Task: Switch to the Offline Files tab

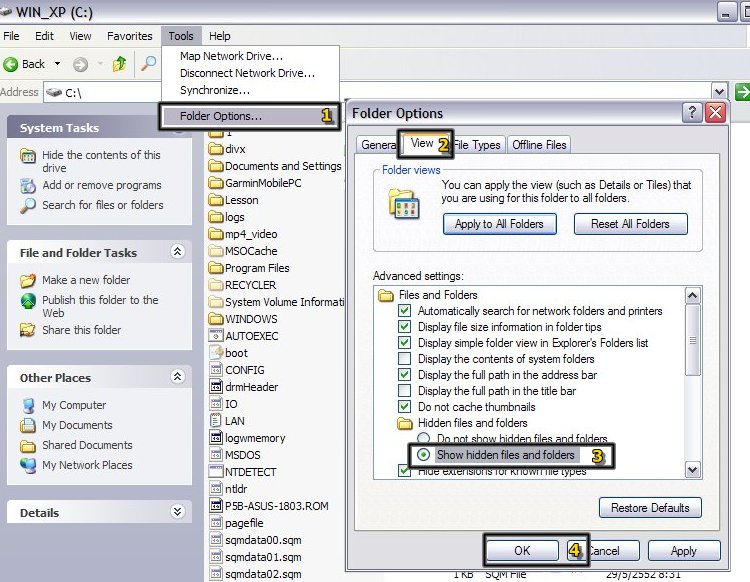Action: click(539, 144)
